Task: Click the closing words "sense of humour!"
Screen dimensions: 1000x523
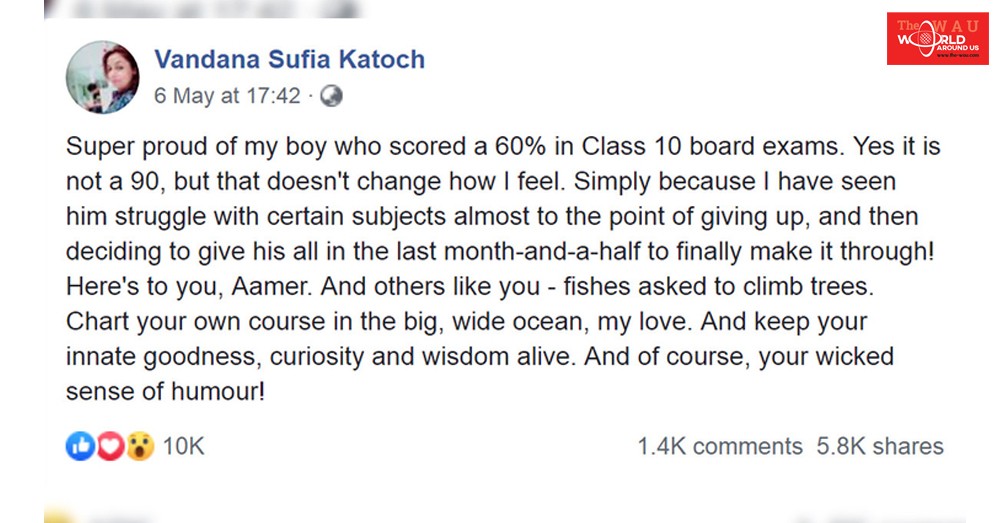Action: tap(165, 391)
